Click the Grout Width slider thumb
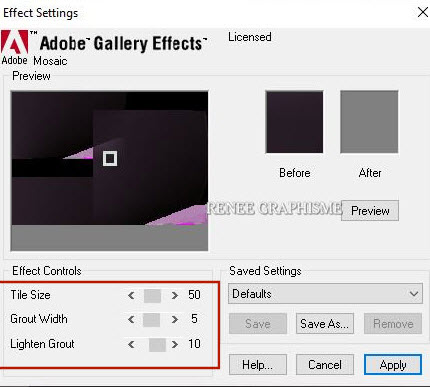Viewport: 430px width, 387px height. pyautogui.click(x=151, y=320)
